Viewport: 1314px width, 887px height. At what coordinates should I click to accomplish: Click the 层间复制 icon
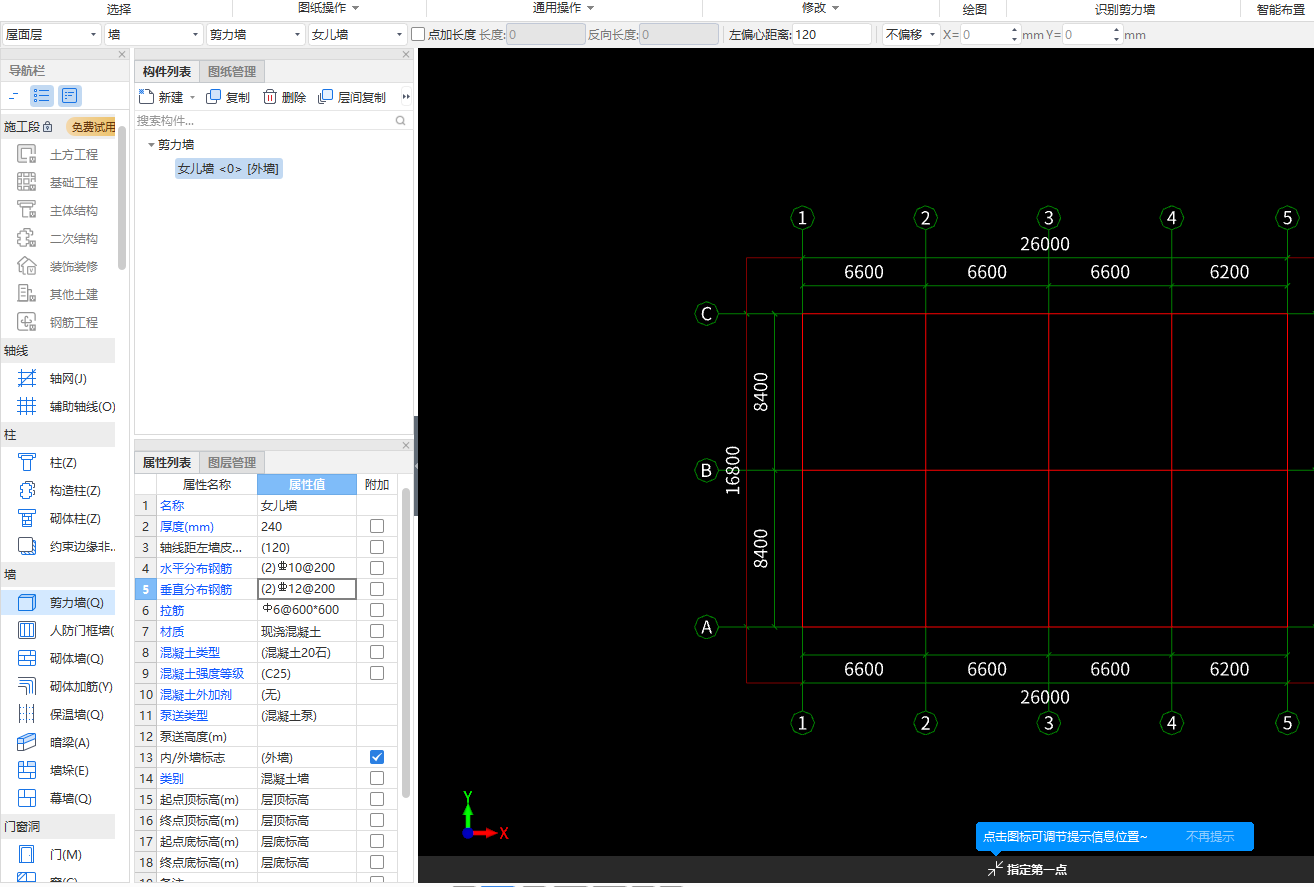[325, 97]
